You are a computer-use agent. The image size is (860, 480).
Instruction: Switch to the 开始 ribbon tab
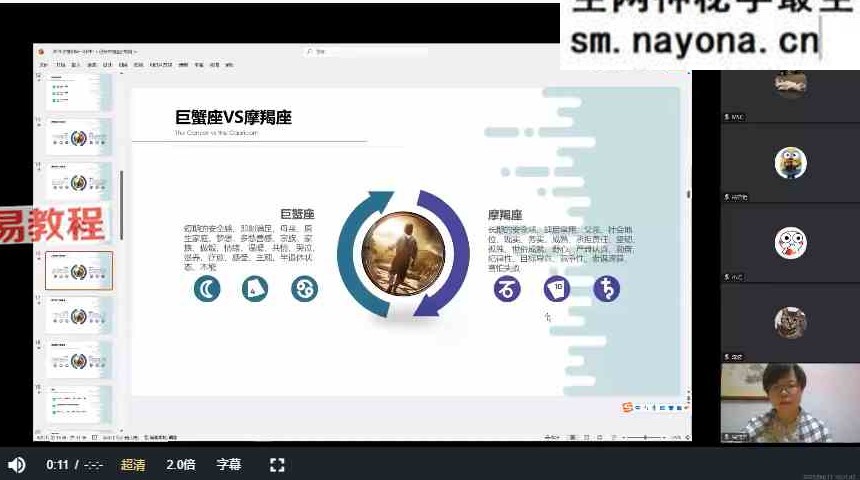[x=60, y=65]
